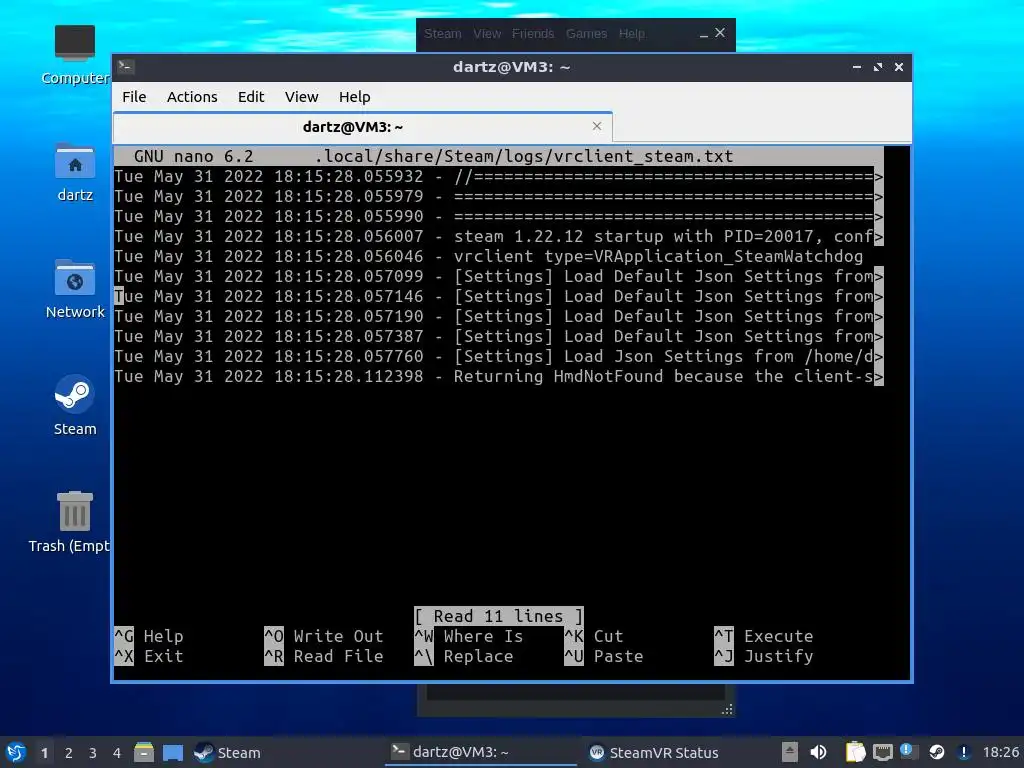Click the 18:26 taskbar clock
This screenshot has height=768, width=1024.
pyautogui.click(x=1000, y=752)
